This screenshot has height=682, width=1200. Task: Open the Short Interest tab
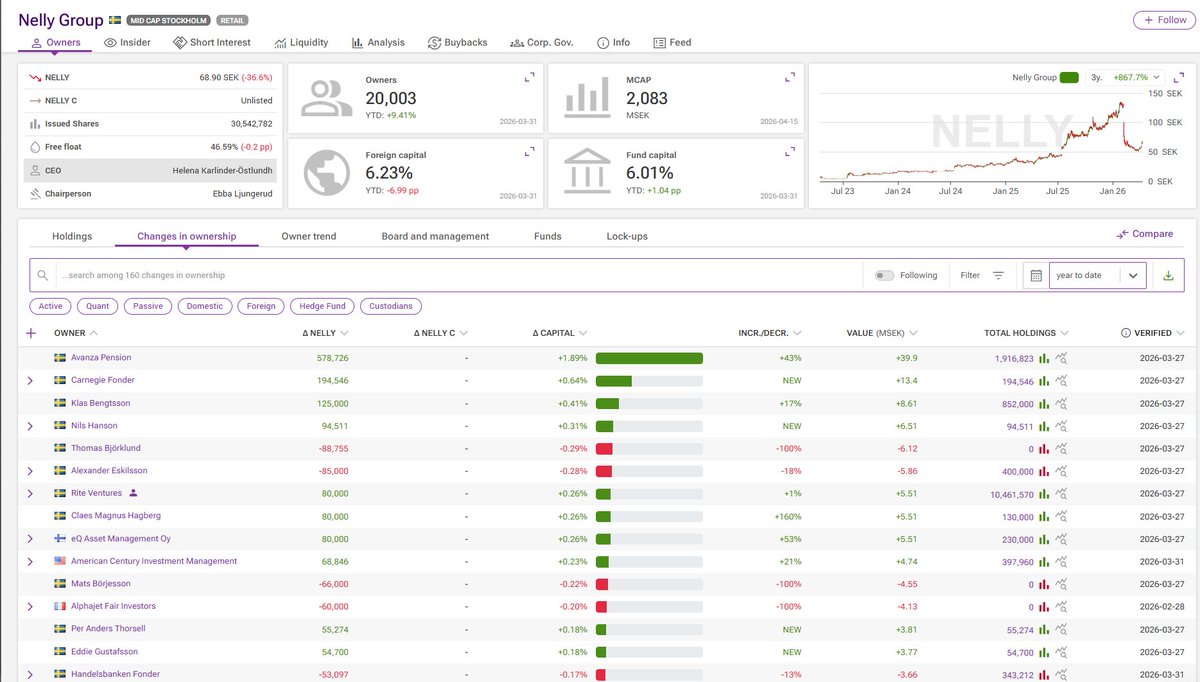coord(212,43)
